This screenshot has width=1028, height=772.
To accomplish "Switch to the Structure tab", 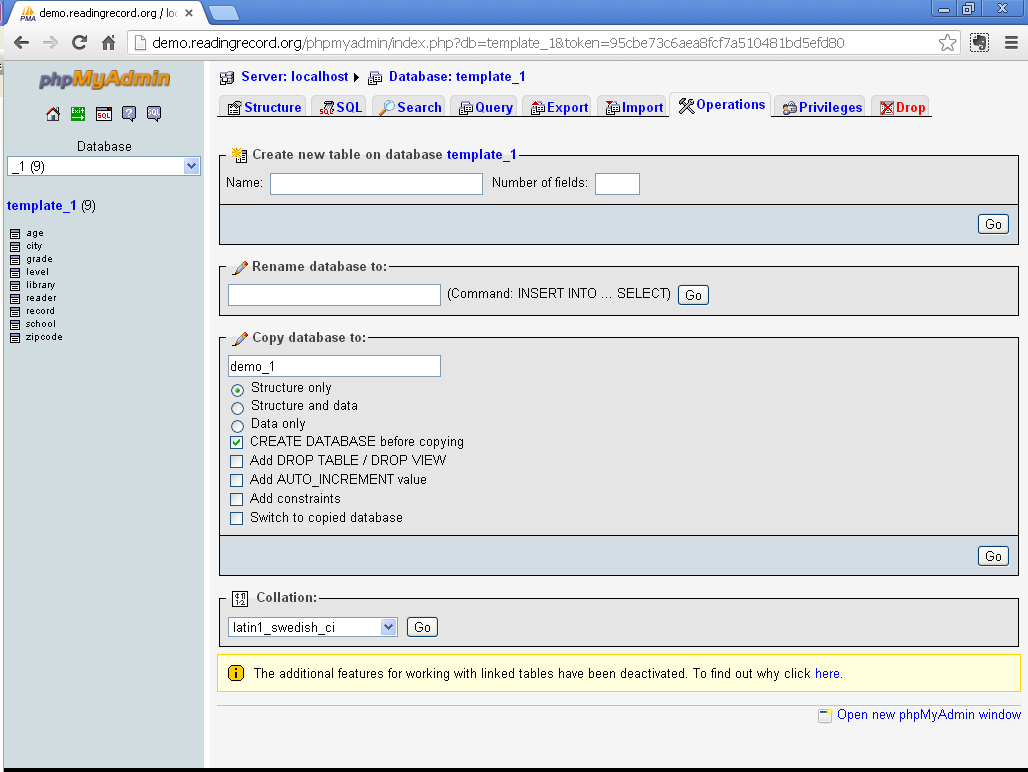I will pyautogui.click(x=264, y=107).
